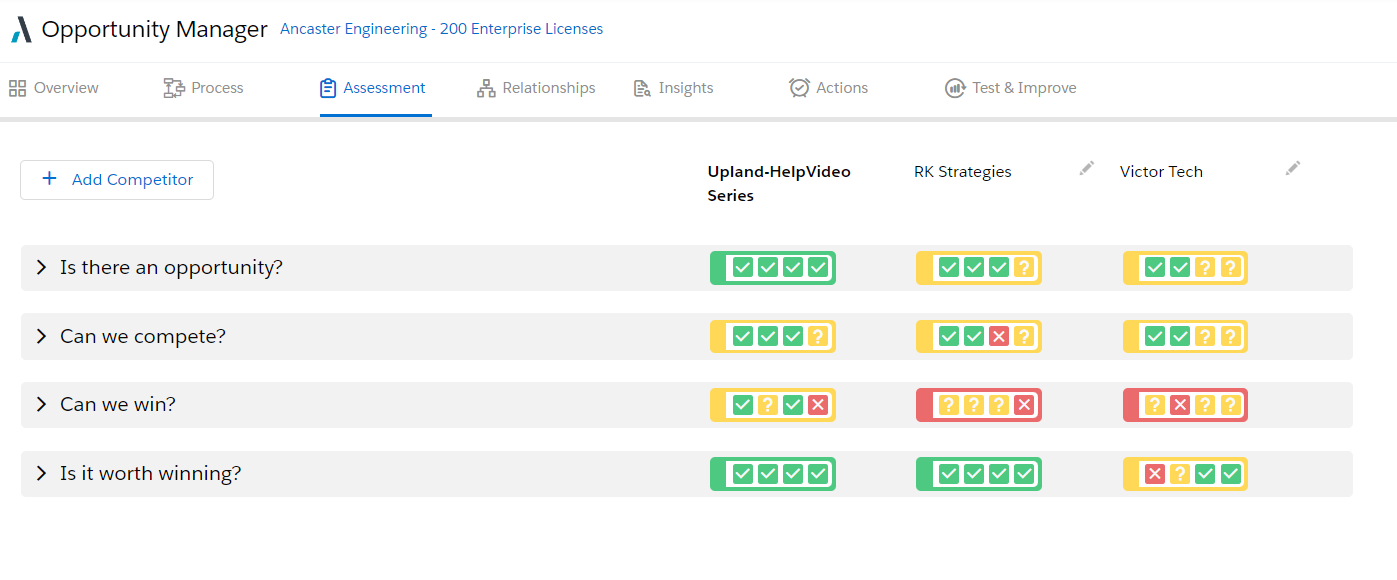
Task: Click the Add Competitor button
Action: [x=117, y=180]
